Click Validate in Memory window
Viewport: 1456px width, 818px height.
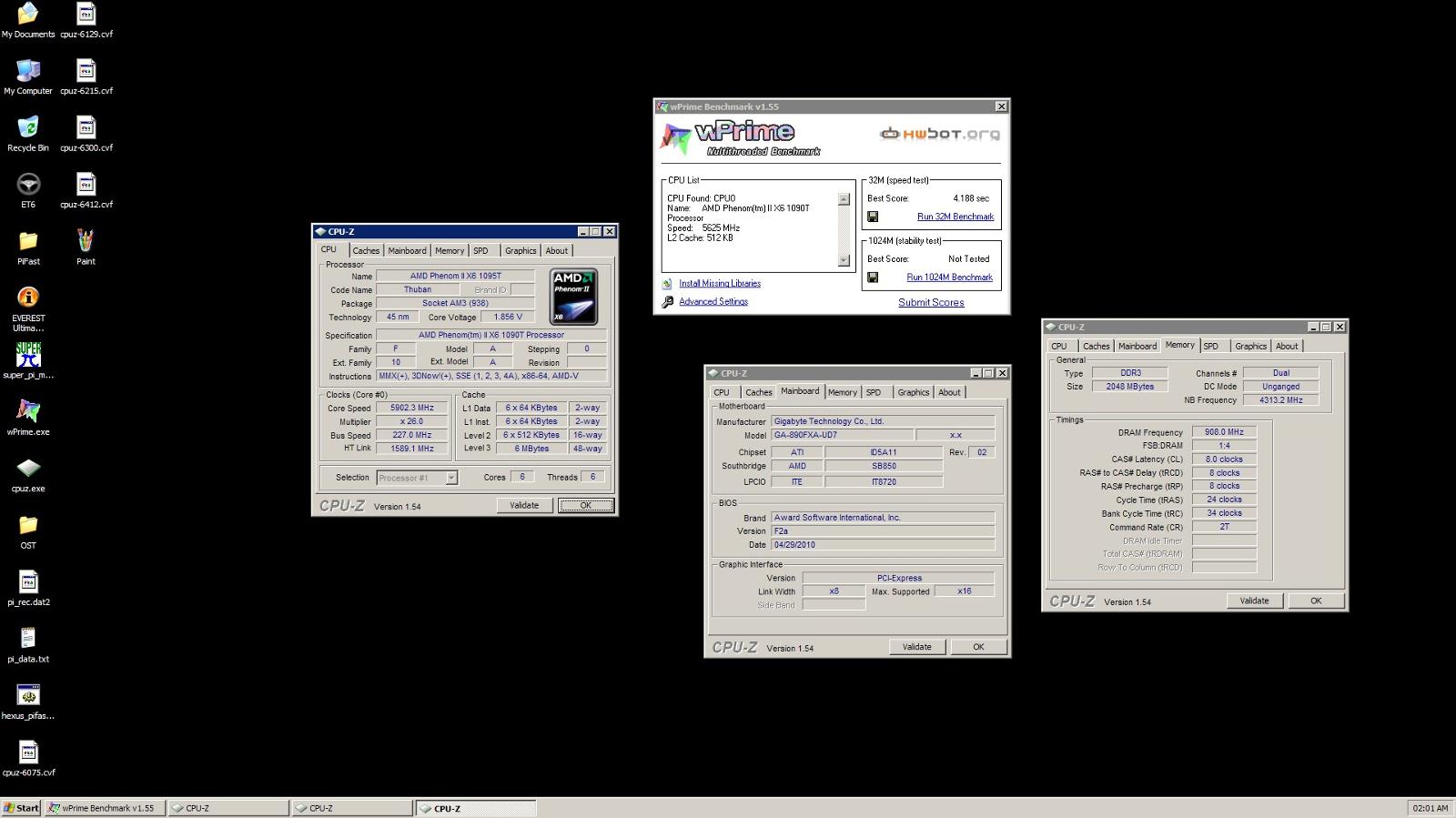click(1254, 601)
